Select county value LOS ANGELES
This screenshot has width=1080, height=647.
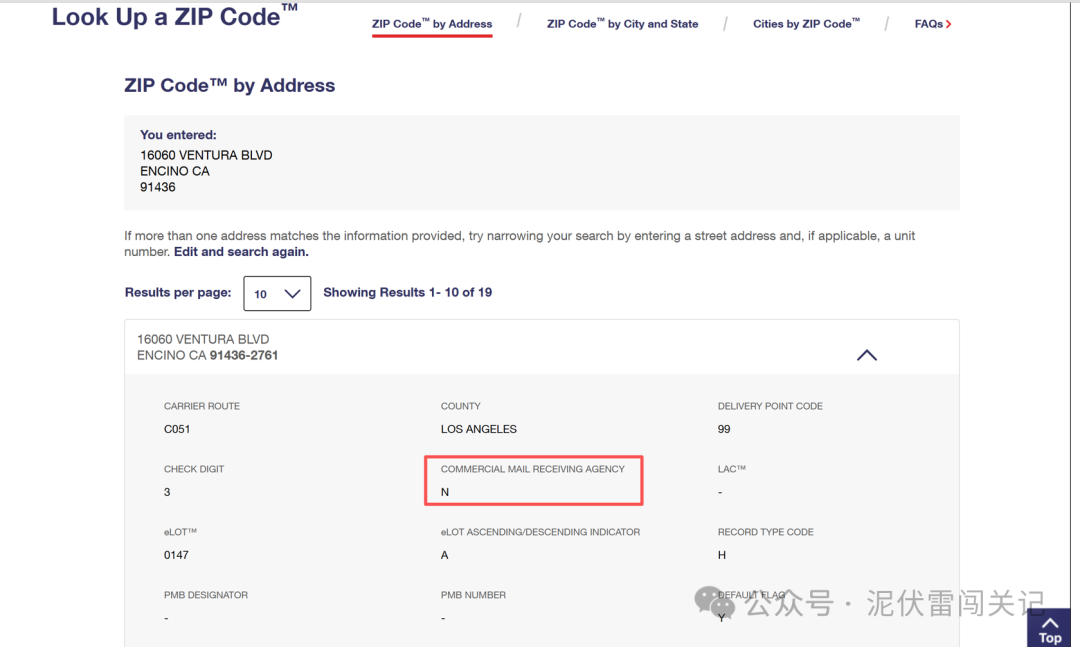click(479, 429)
